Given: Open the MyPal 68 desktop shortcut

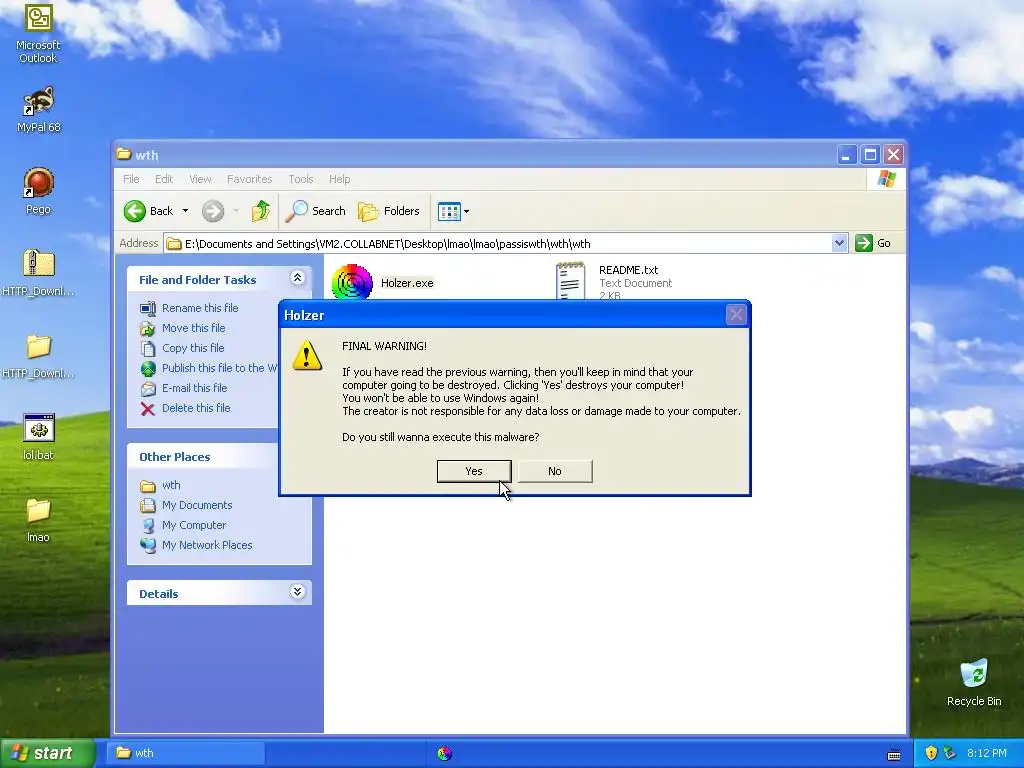Looking at the screenshot, I should [38, 110].
